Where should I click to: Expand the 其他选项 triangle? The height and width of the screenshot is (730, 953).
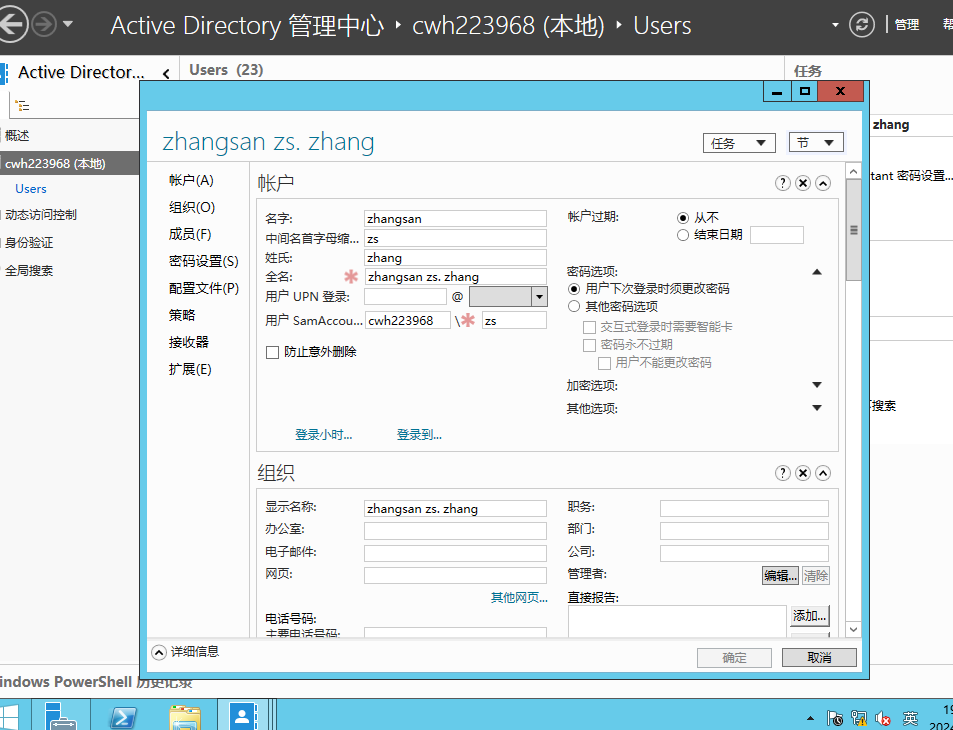pyautogui.click(x=817, y=408)
